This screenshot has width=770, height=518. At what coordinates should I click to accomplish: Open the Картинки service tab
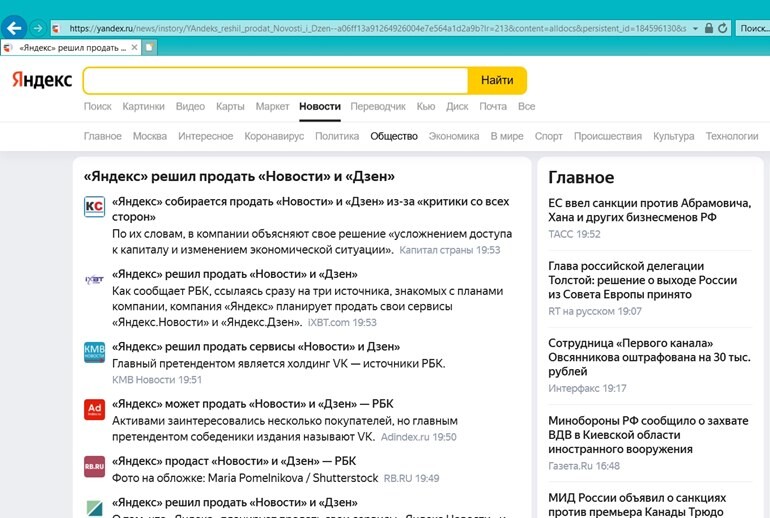coord(143,106)
